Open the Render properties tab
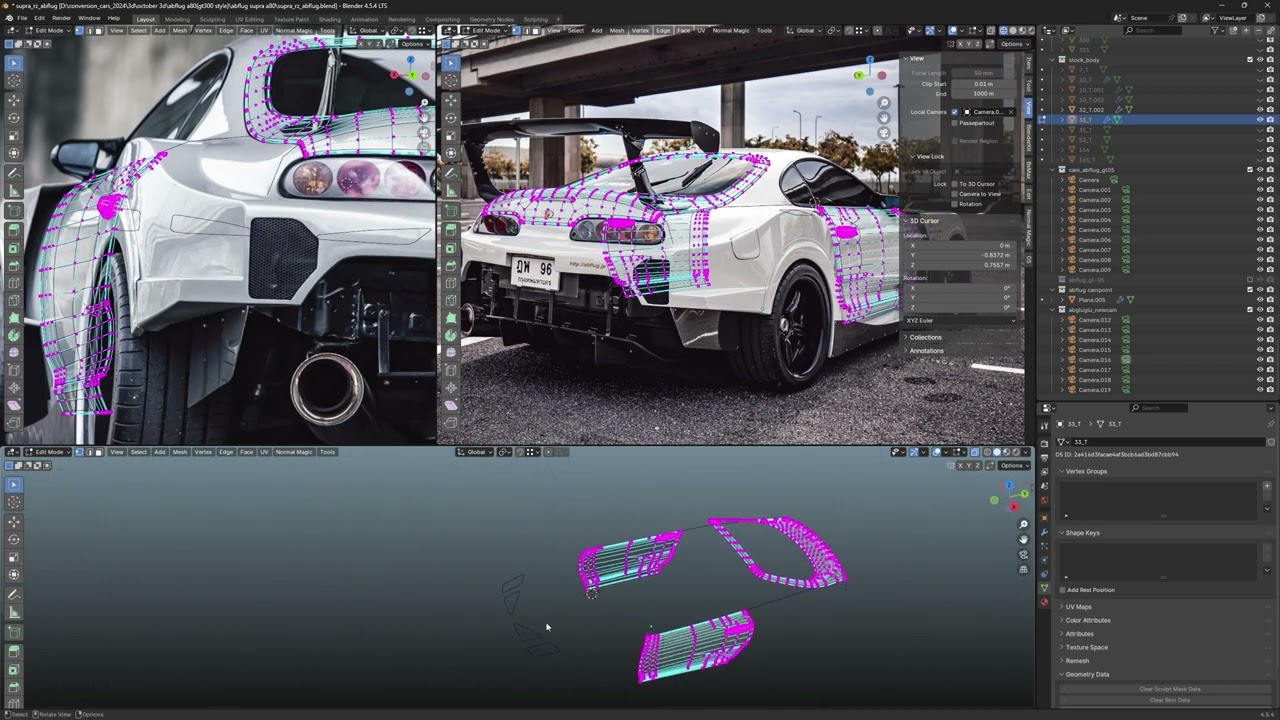The height and width of the screenshot is (720, 1280). [x=1044, y=443]
